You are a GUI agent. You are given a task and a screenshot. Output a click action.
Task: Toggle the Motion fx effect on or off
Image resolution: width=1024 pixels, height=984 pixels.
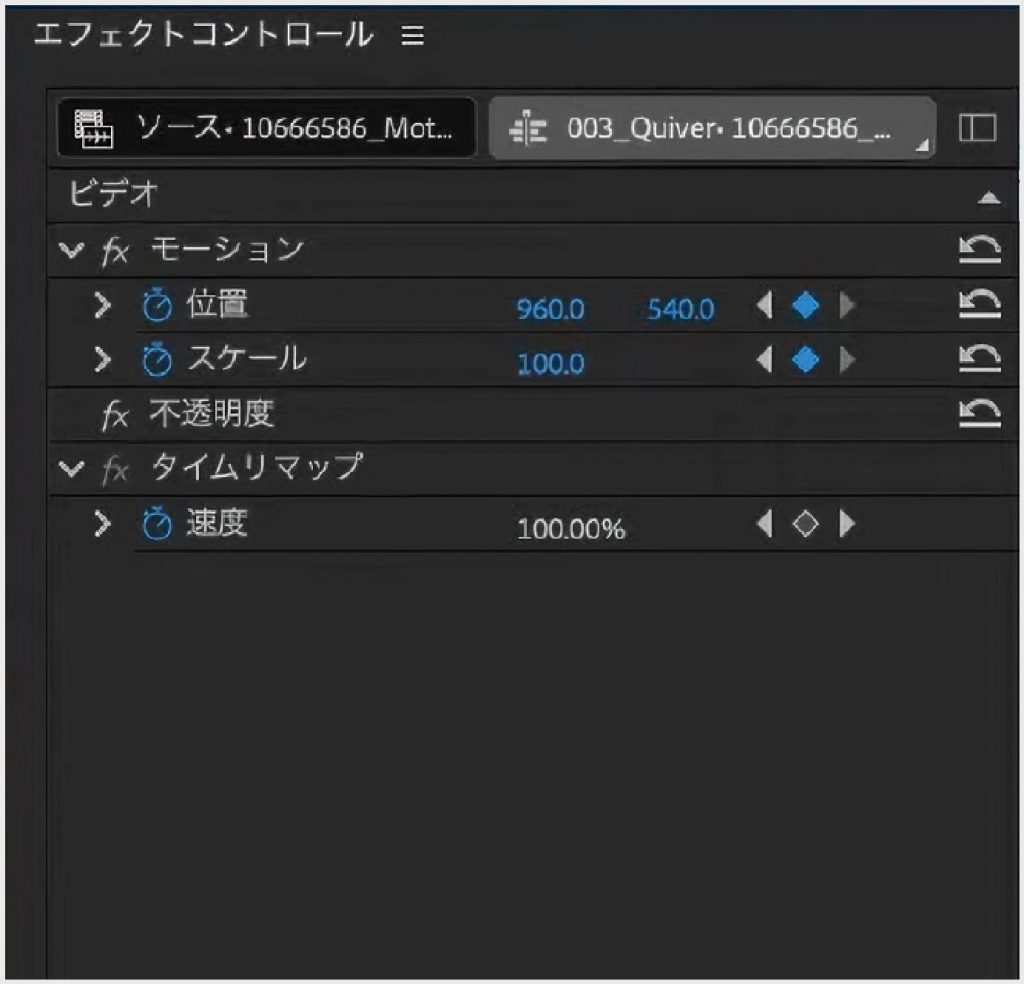tap(116, 251)
